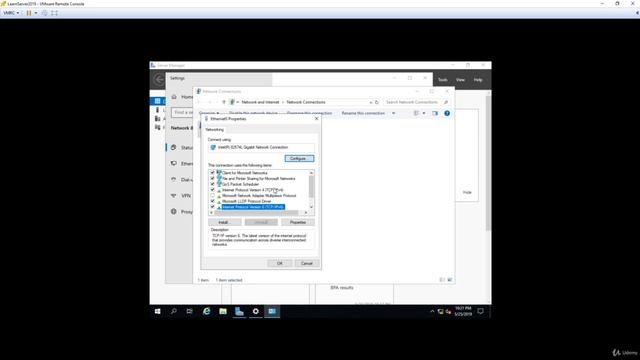Open Task View on taskbar
Image resolution: width=640 pixels, height=360 pixels.
(x=190, y=311)
